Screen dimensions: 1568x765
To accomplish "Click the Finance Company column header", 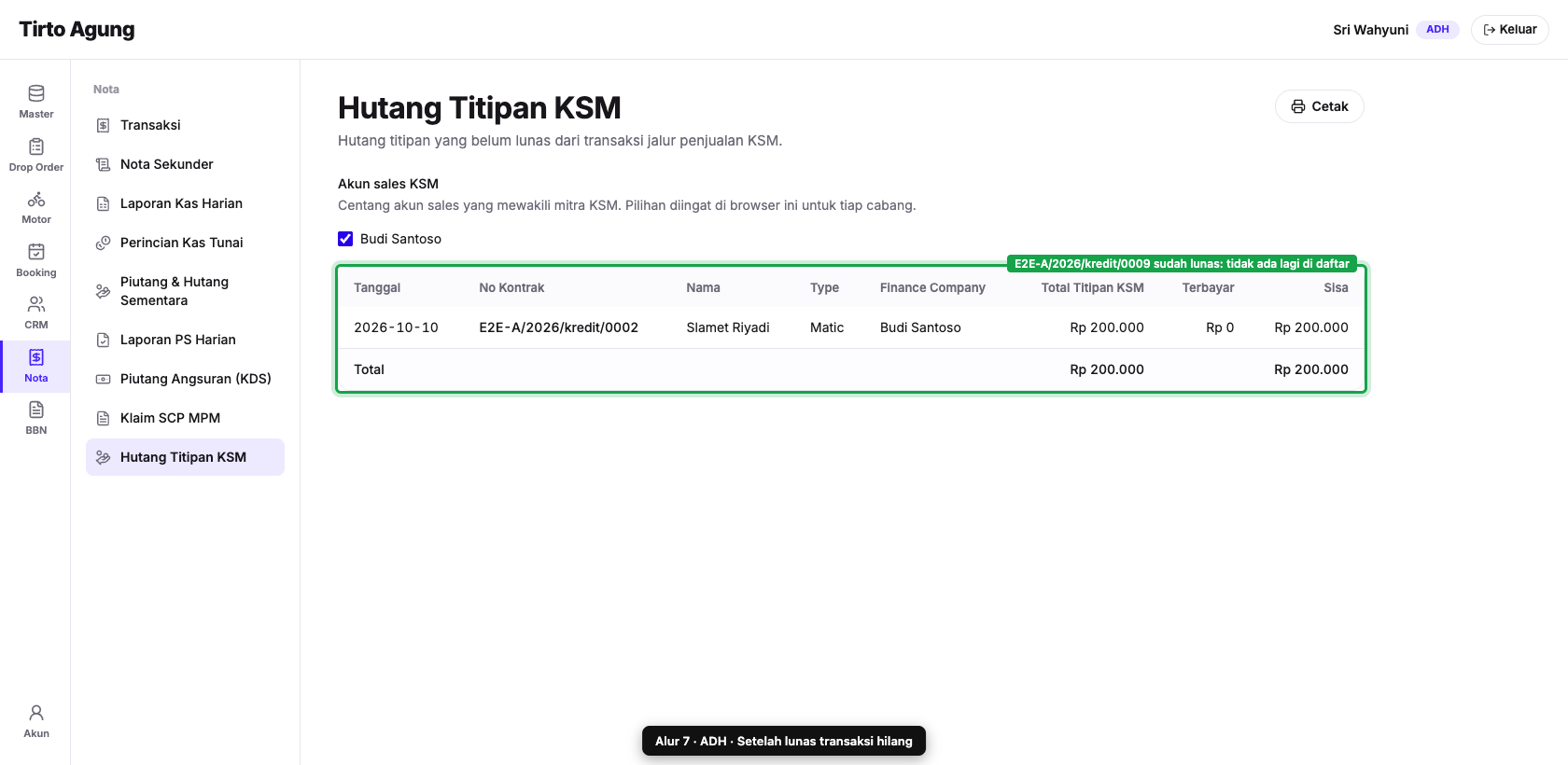I will (932, 287).
